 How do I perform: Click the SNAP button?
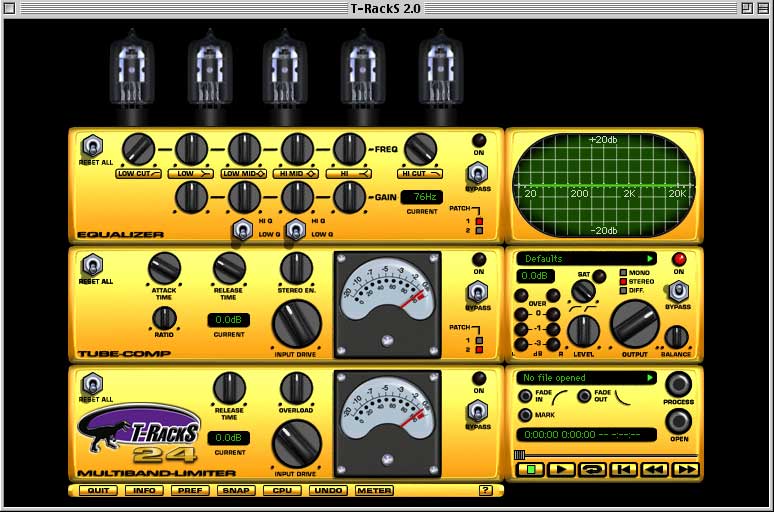pos(236,490)
